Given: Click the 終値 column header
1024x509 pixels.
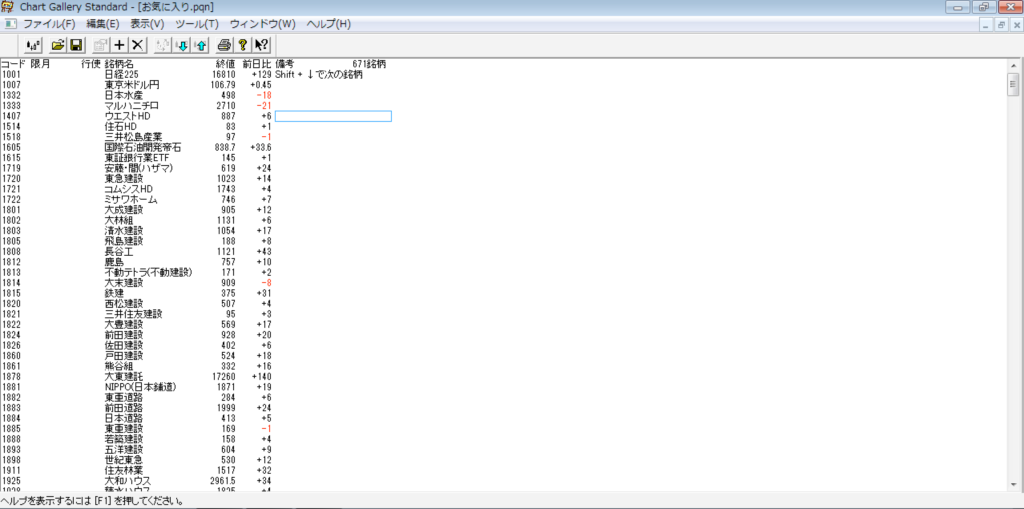Looking at the screenshot, I should click(225, 64).
